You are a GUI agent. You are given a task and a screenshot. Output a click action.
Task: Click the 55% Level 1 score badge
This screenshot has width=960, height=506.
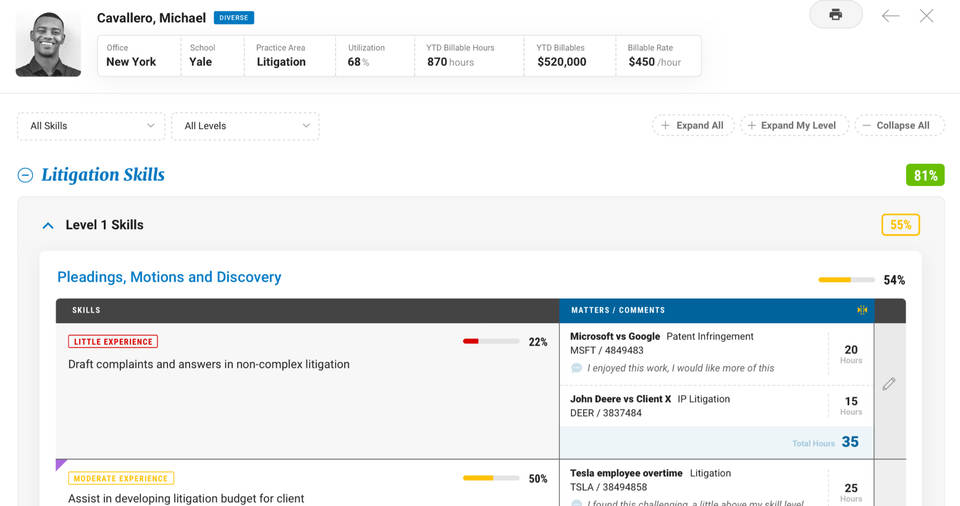900,225
